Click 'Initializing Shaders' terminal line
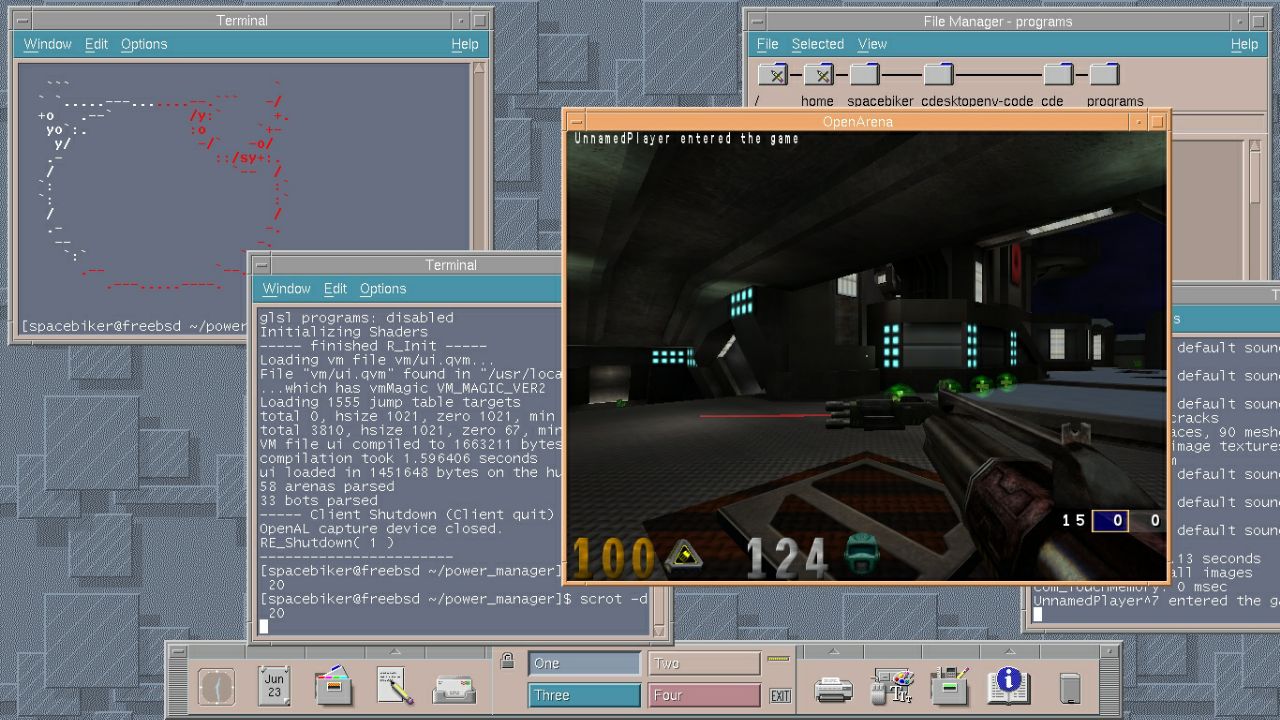The image size is (1280, 720). pyautogui.click(x=343, y=331)
